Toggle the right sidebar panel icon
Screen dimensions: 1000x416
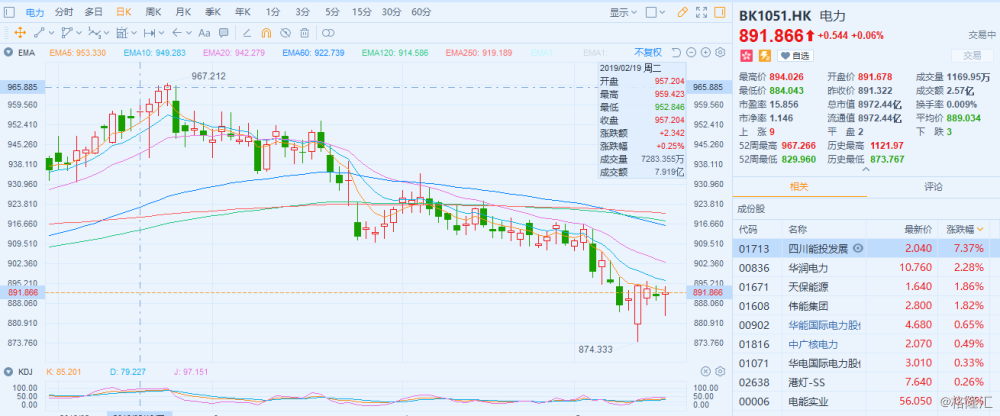tap(720, 12)
